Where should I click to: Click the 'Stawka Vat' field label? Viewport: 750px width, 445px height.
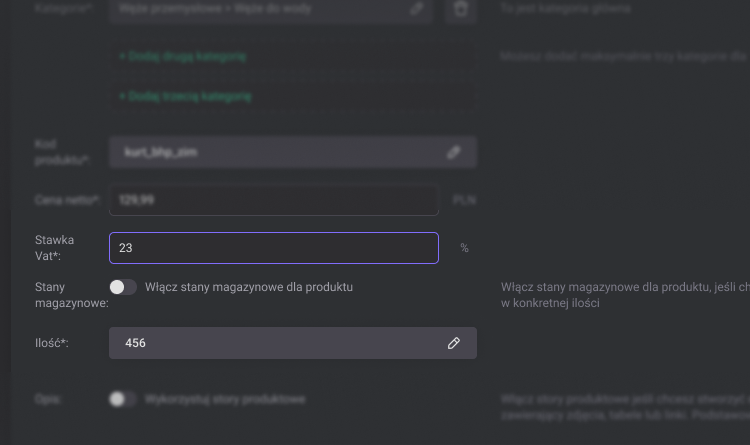coord(54,248)
